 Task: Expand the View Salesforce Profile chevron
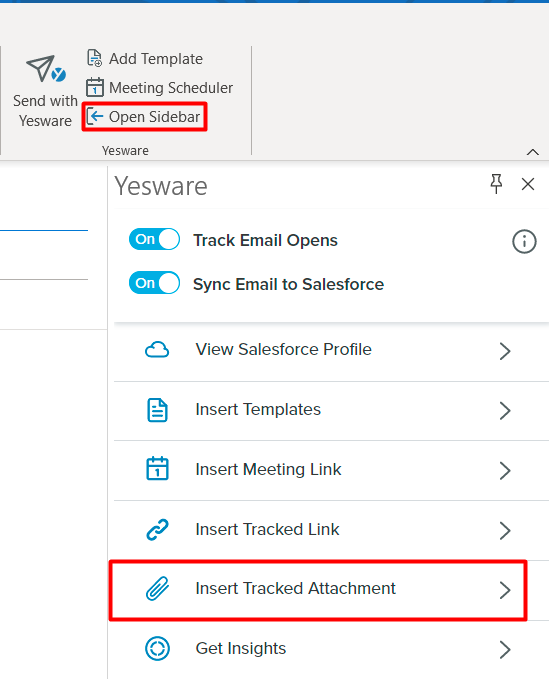pyautogui.click(x=505, y=351)
